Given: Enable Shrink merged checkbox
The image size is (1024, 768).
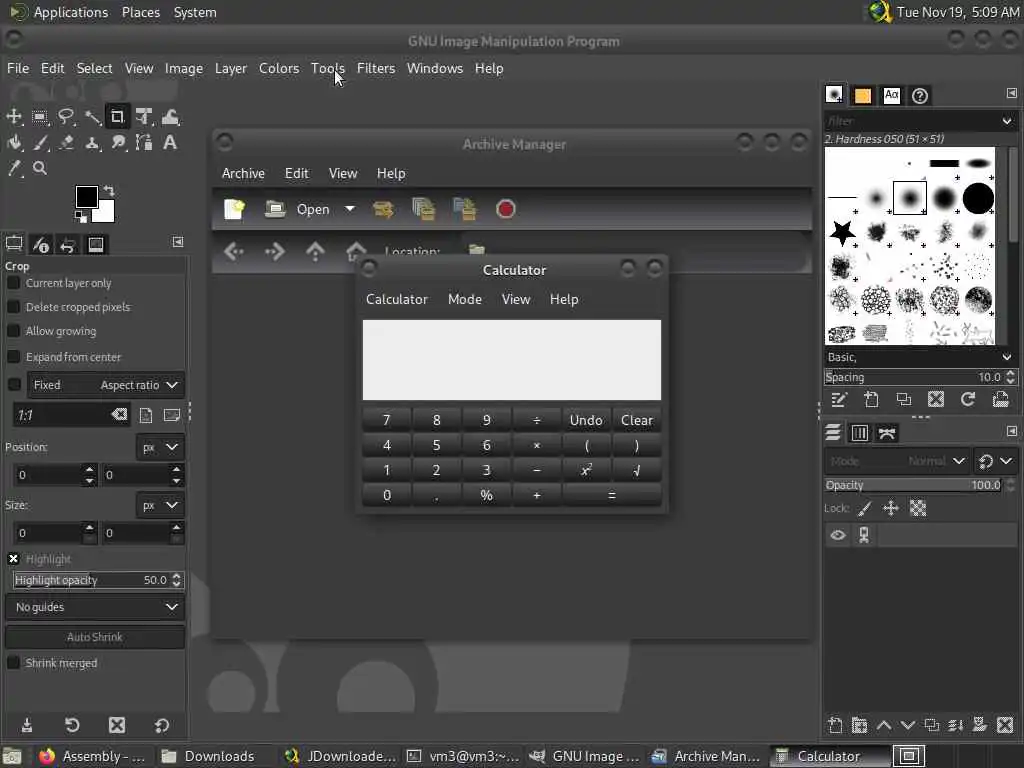Looking at the screenshot, I should point(13,663).
